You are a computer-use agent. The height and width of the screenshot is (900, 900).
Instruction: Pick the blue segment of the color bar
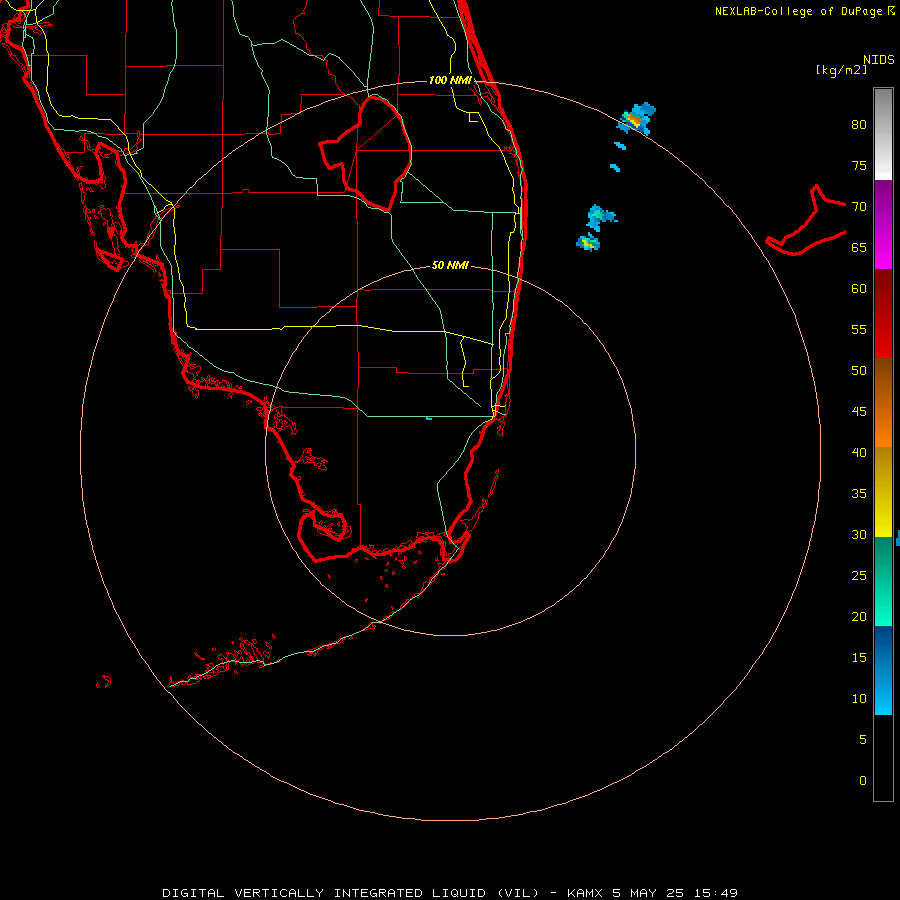[x=883, y=670]
